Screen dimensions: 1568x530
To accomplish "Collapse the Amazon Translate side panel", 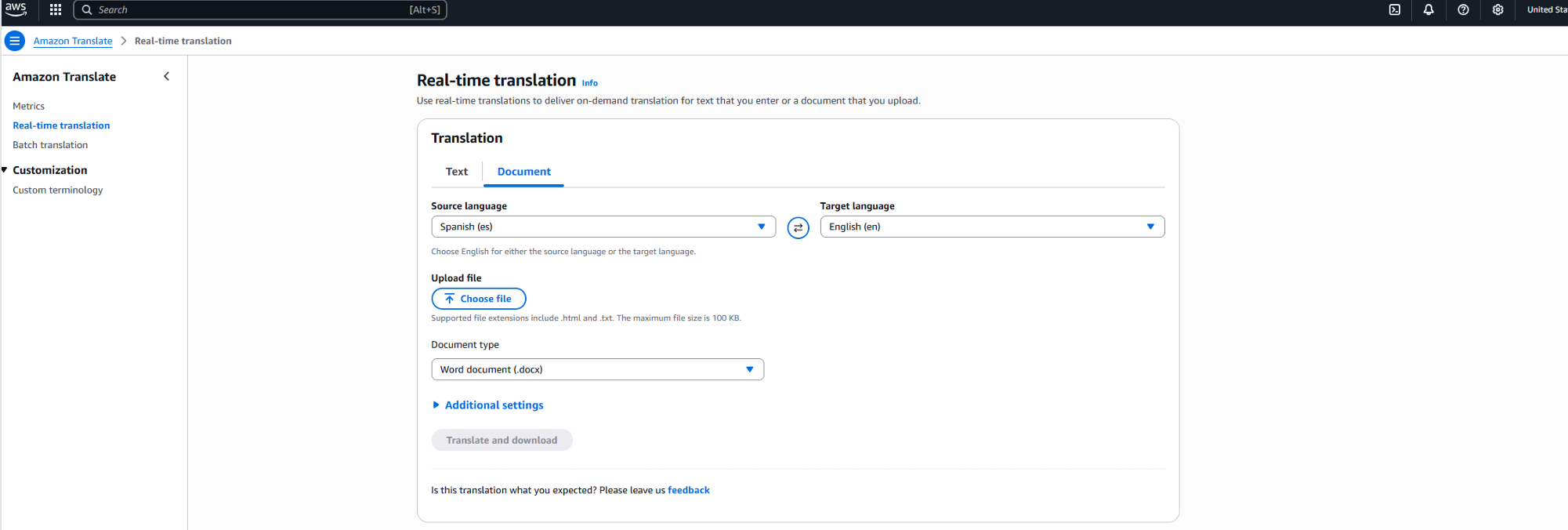I will coord(166,76).
